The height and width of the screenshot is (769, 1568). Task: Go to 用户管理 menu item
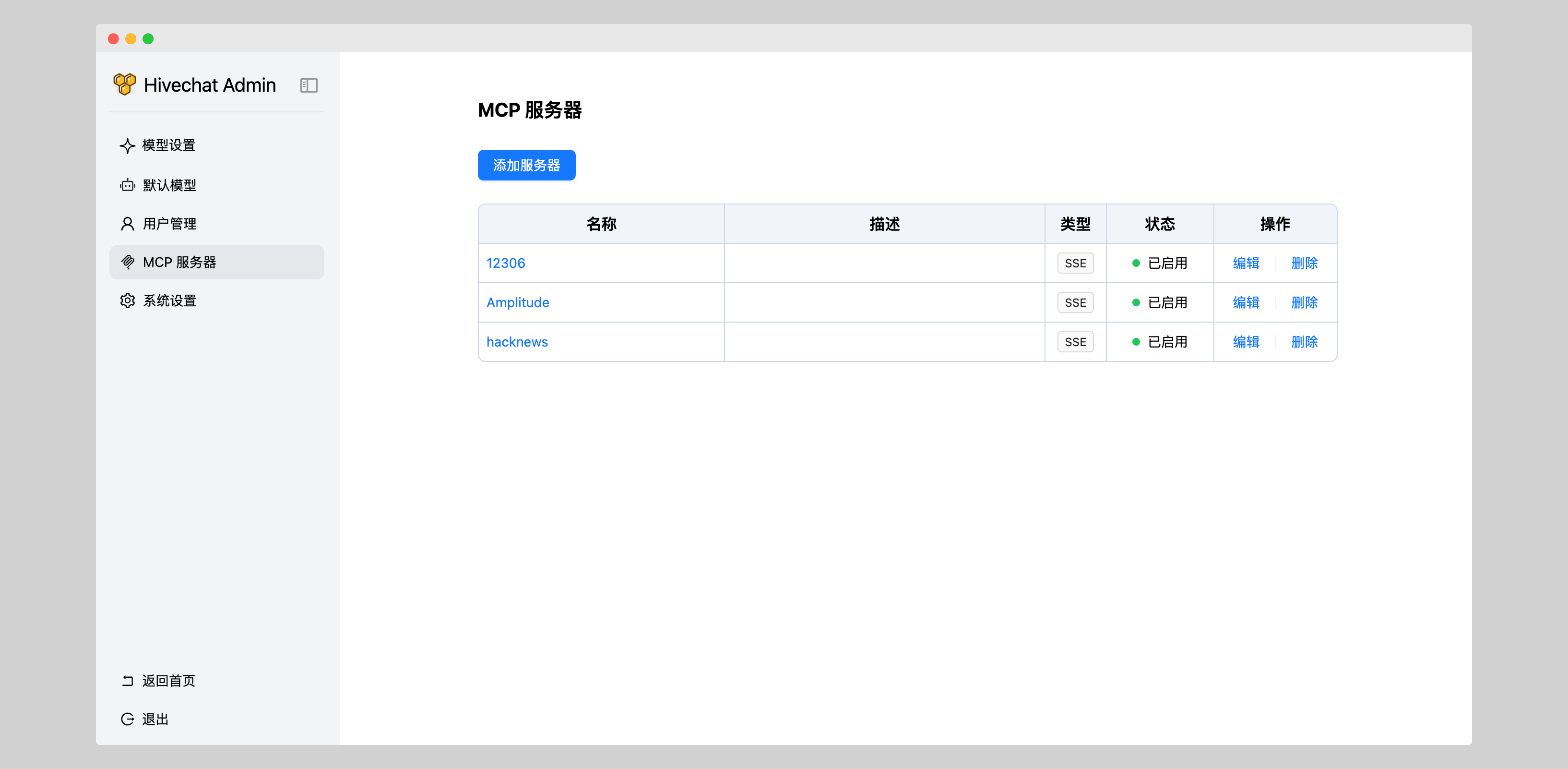click(169, 224)
